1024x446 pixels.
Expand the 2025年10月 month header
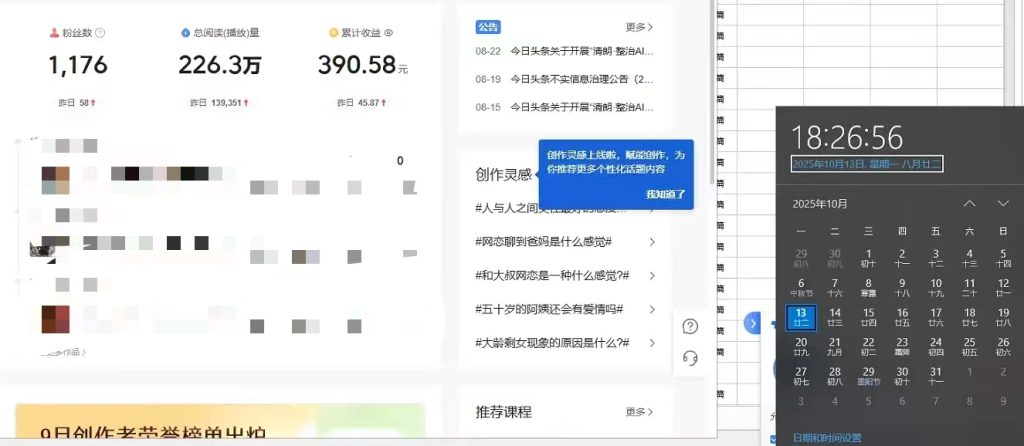coord(820,204)
